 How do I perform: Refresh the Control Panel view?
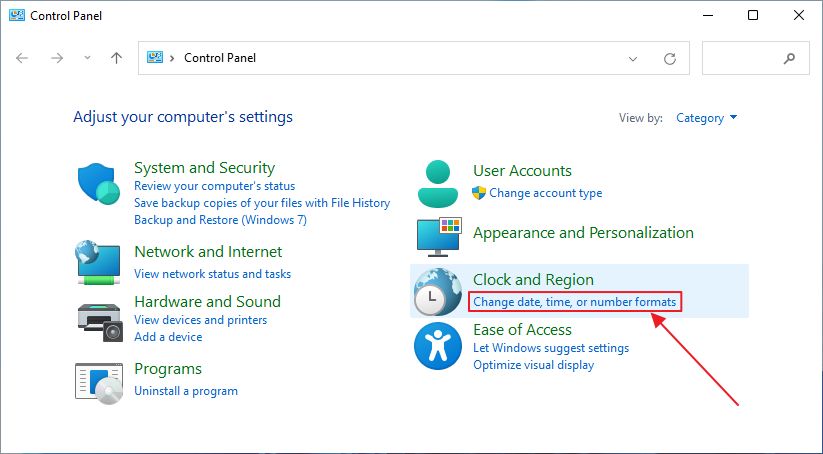(670, 58)
